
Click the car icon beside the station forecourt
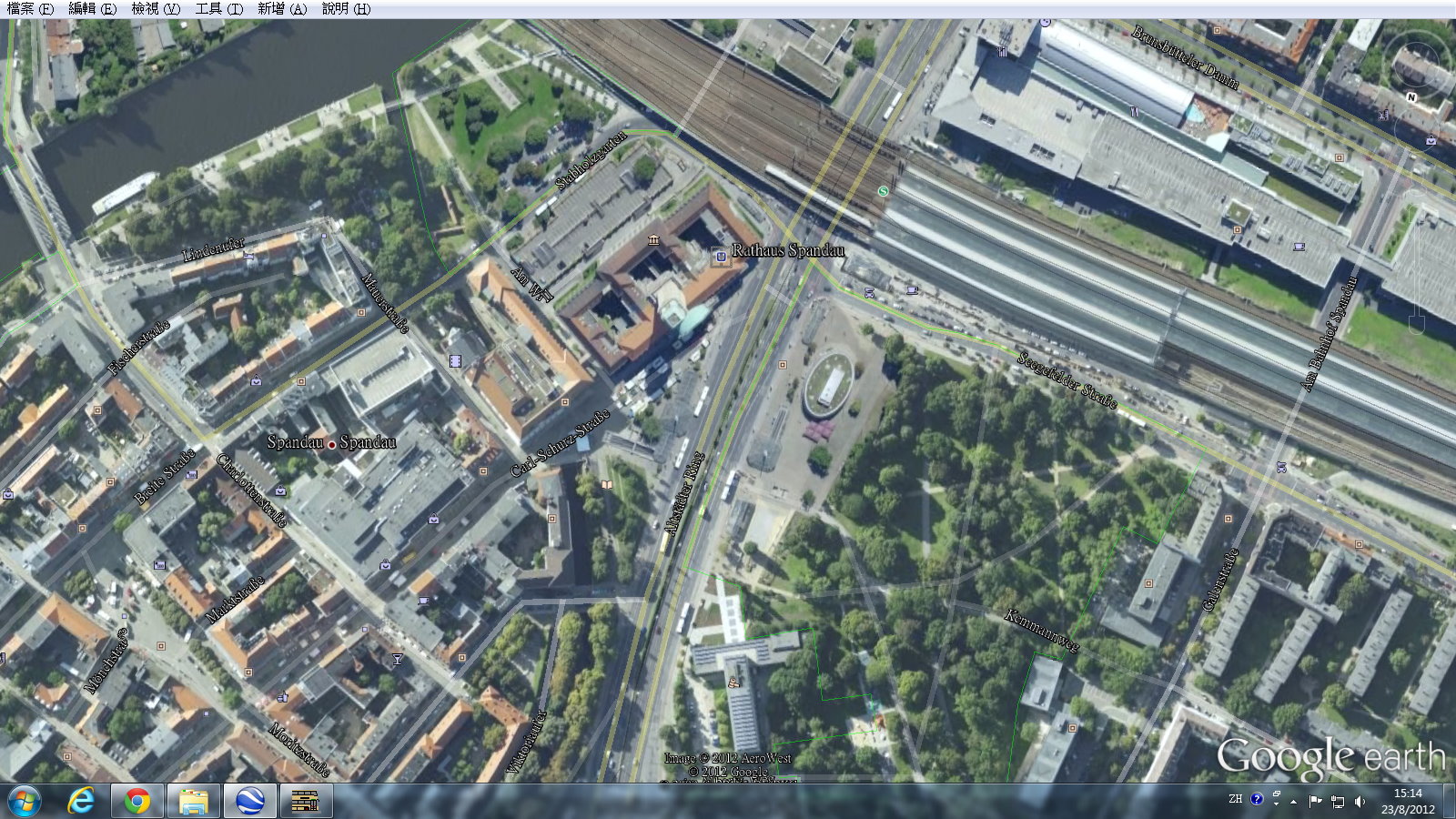click(870, 293)
